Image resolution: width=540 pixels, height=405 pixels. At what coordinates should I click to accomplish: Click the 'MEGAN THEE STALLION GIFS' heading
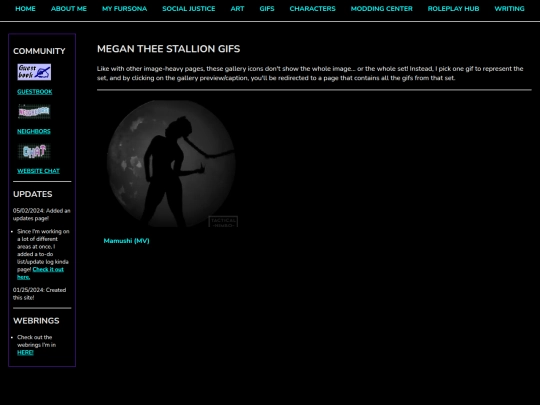tap(168, 49)
